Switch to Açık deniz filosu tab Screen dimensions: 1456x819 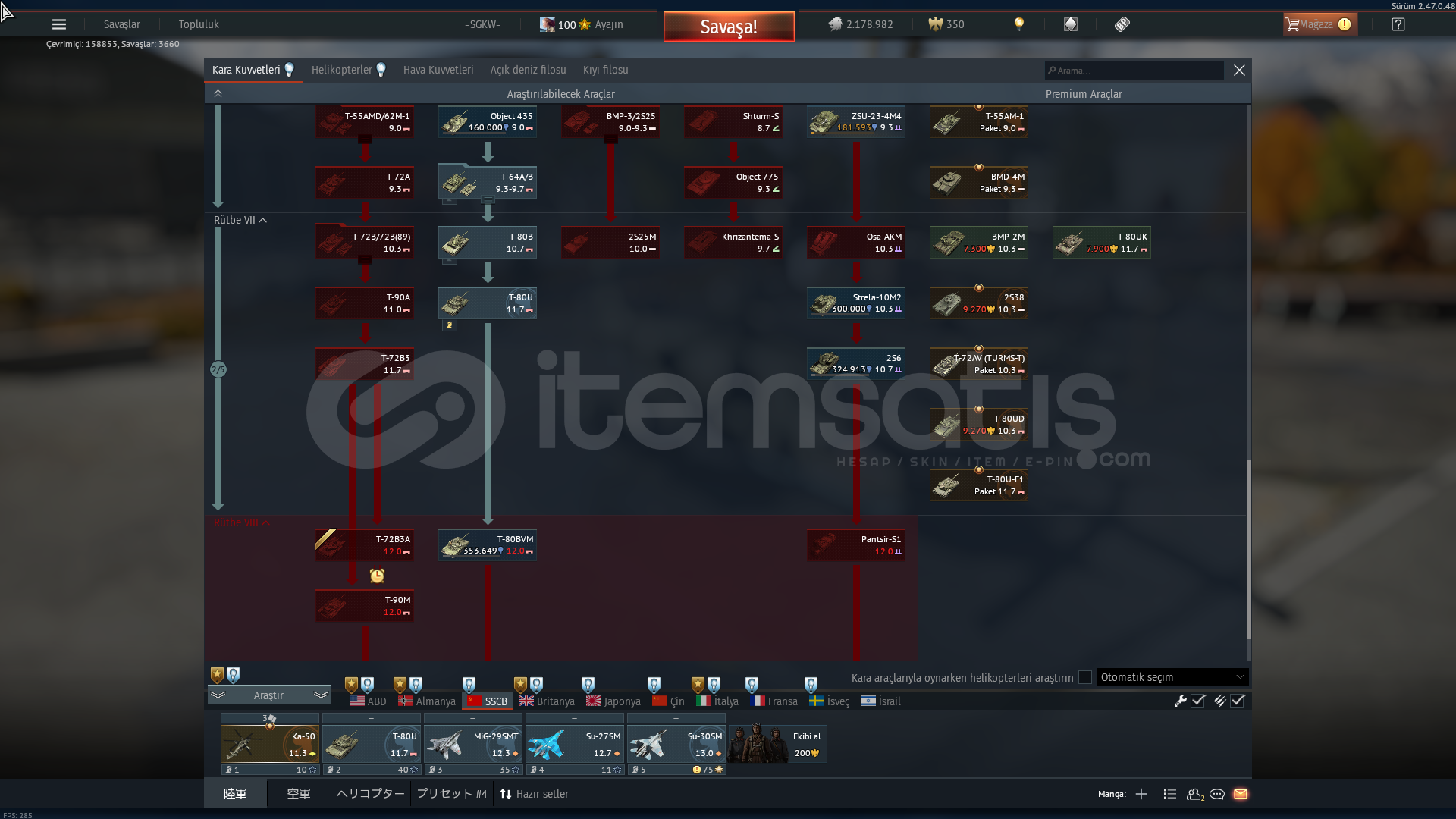pyautogui.click(x=528, y=70)
